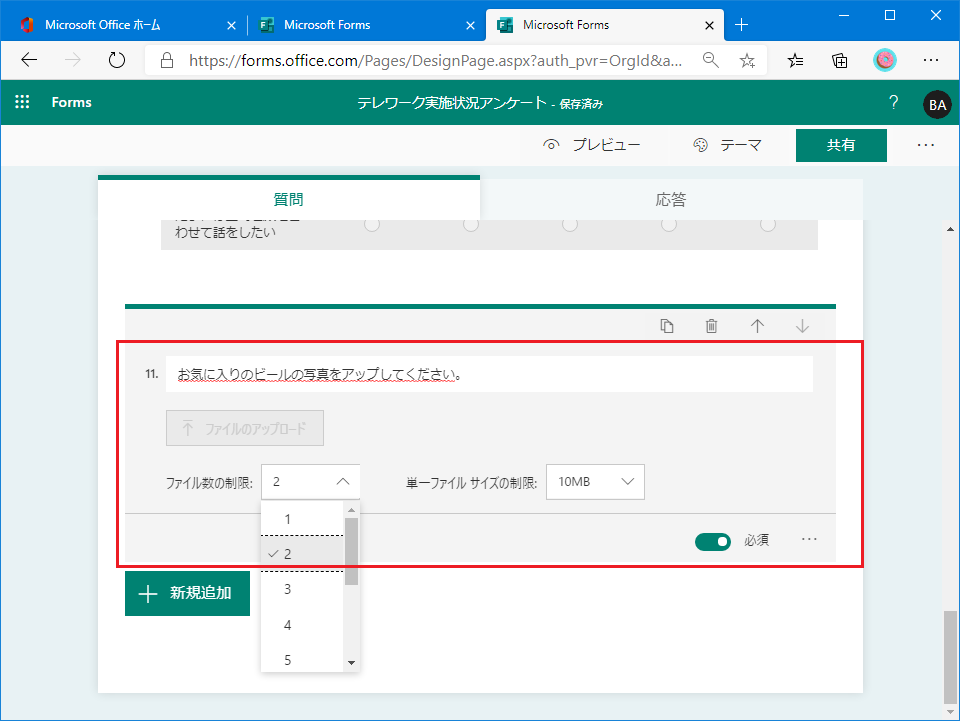The image size is (960, 721).
Task: Delete question 11 using the trash icon
Action: 711,326
